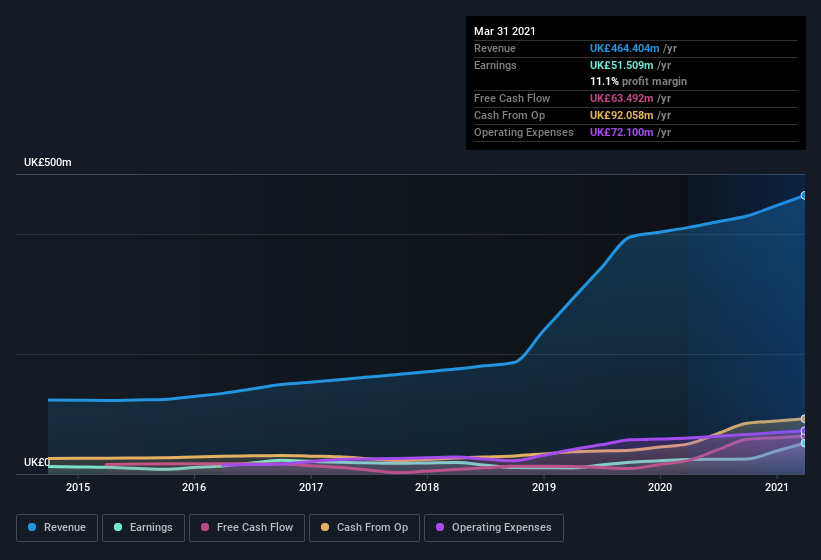Click the Operating Expenses end data point
The width and height of the screenshot is (821, 560).
(804, 431)
